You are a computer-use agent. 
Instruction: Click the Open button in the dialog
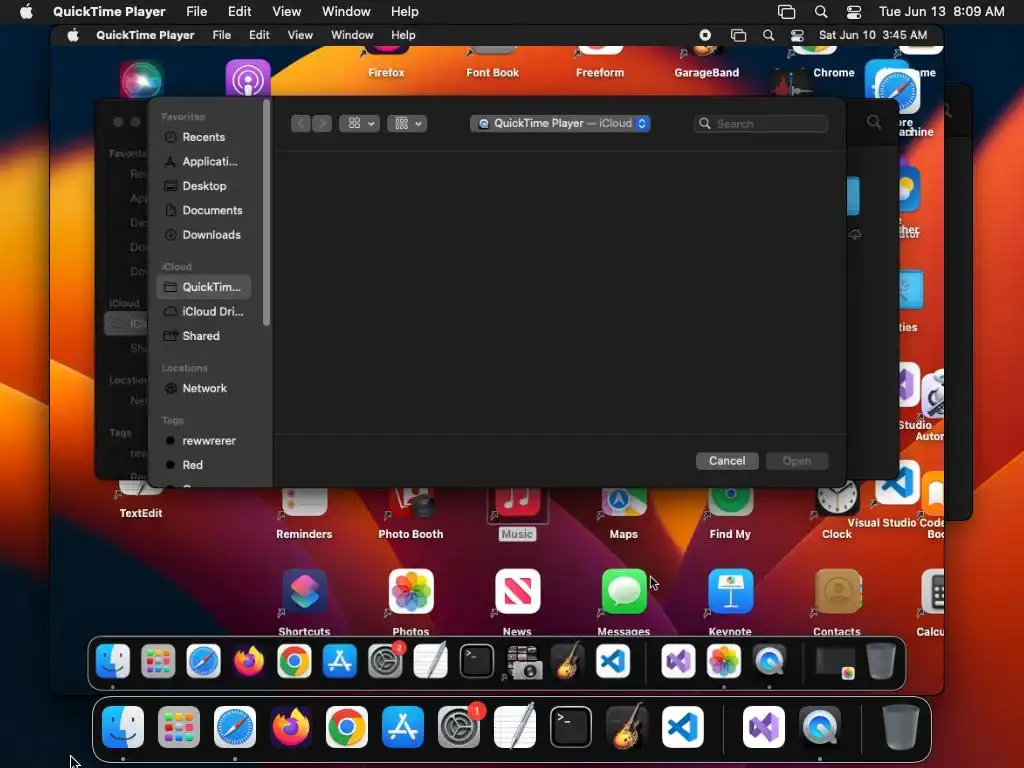point(797,460)
